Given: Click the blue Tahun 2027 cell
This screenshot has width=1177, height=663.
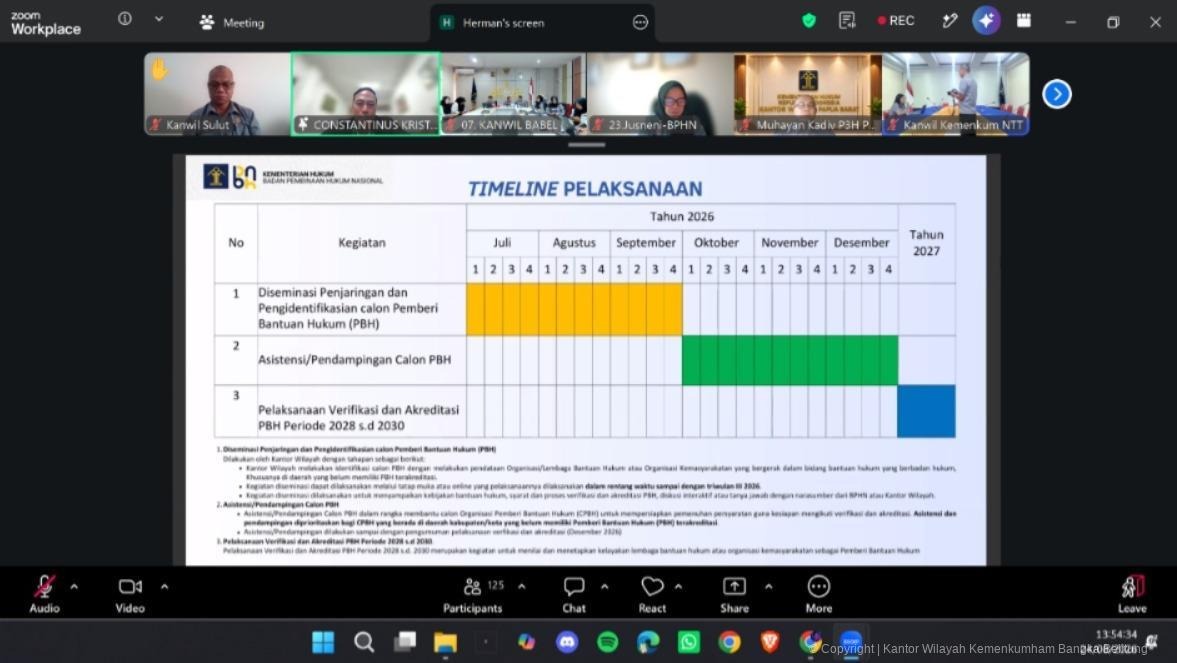Looking at the screenshot, I should point(926,411).
